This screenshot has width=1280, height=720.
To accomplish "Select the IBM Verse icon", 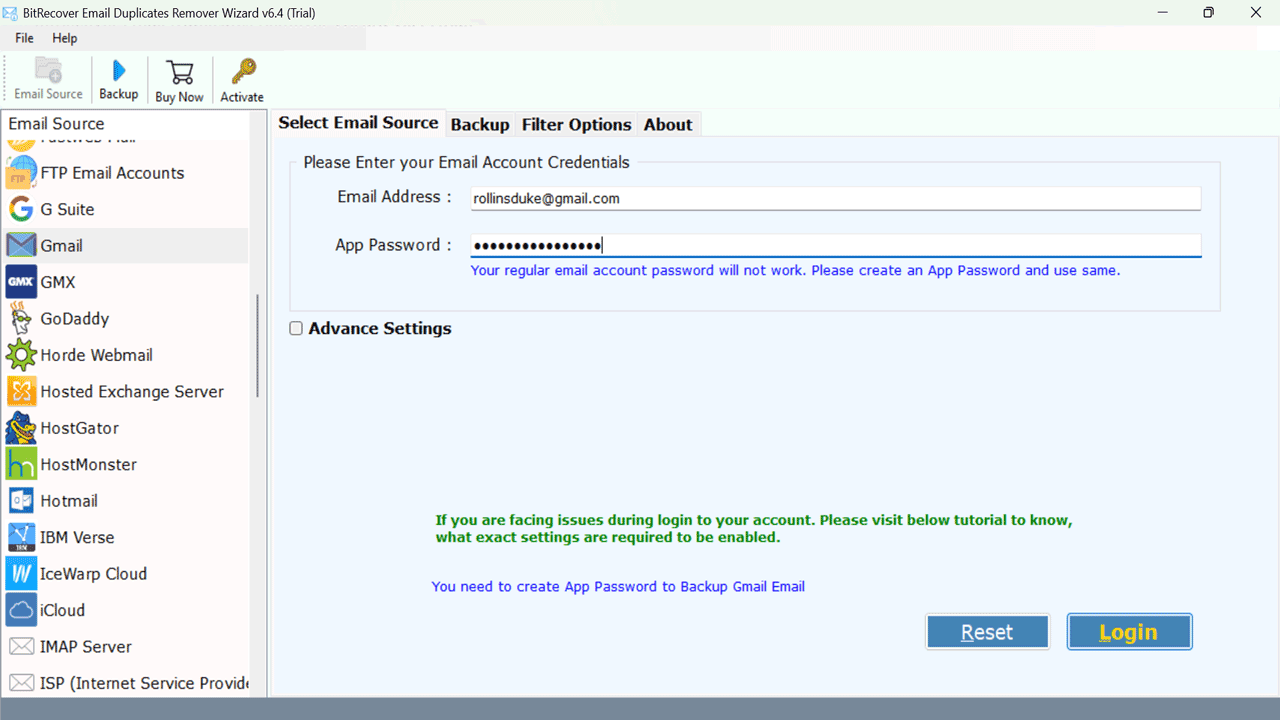I will tap(21, 537).
